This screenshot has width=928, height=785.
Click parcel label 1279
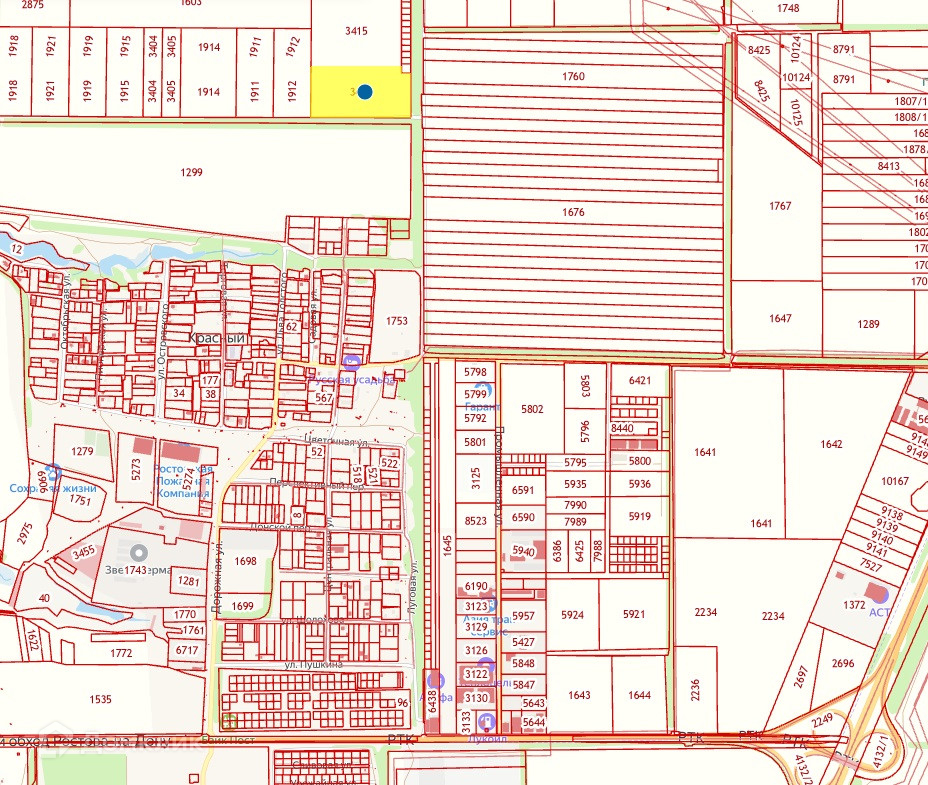tap(82, 451)
